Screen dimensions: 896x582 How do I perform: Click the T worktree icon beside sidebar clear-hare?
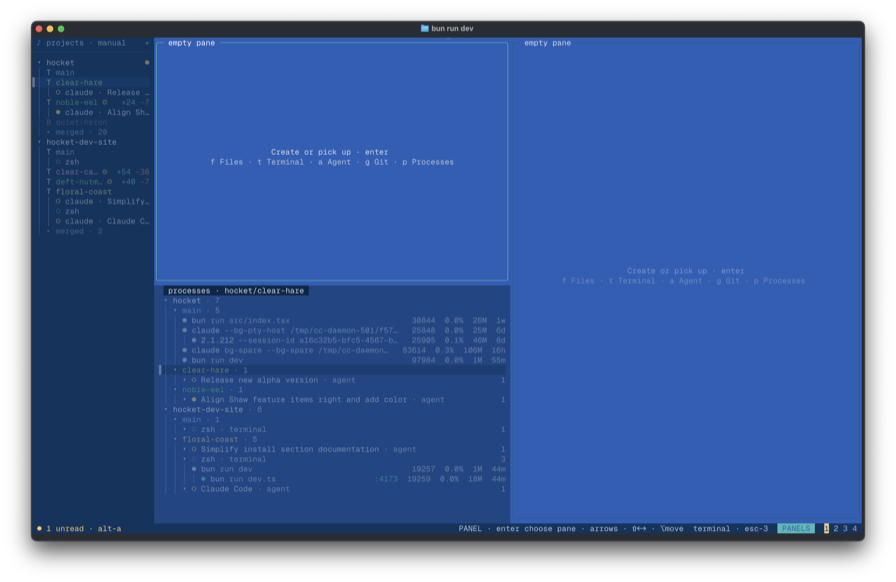[x=49, y=82]
